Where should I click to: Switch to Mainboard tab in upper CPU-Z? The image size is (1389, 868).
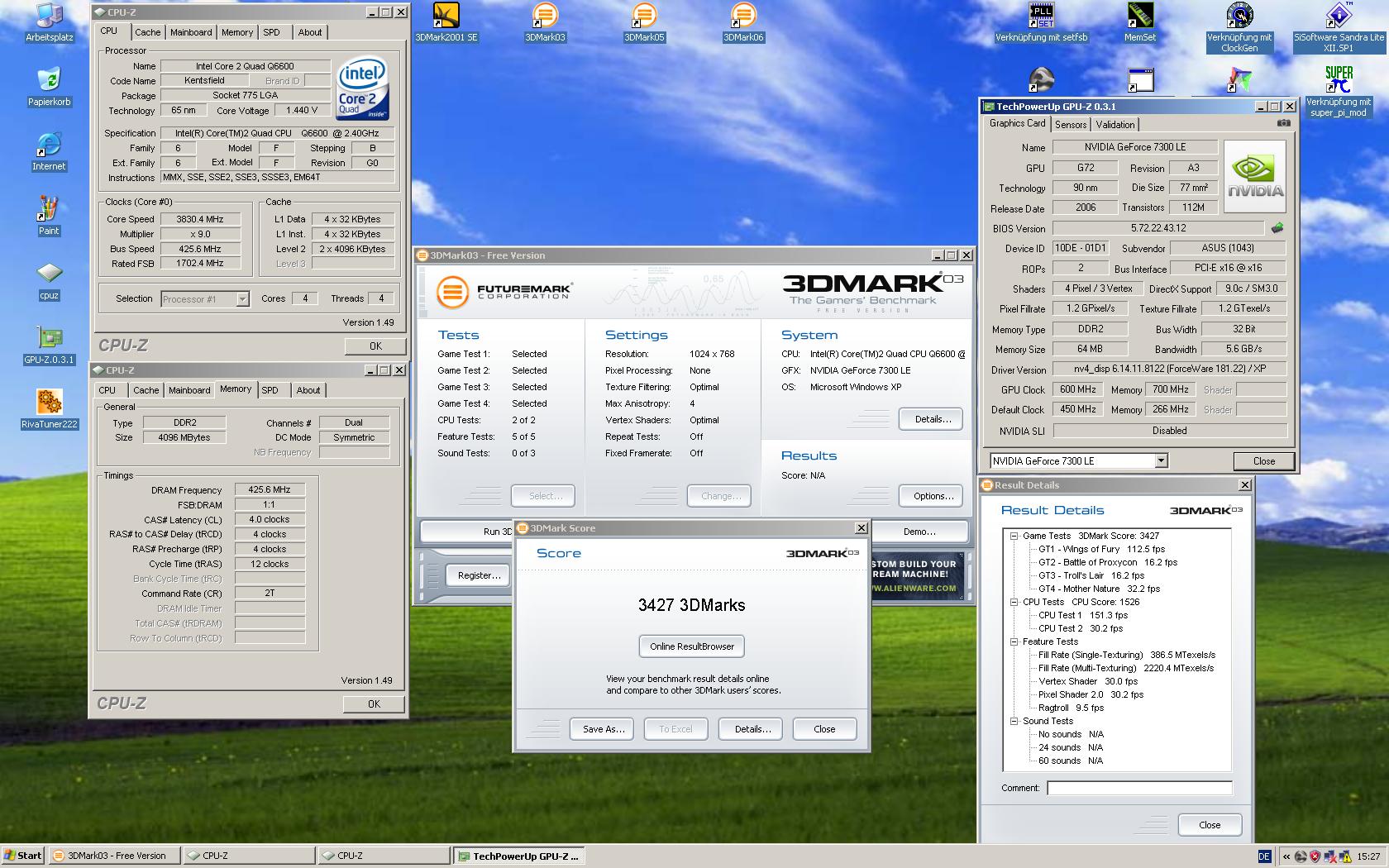[x=191, y=32]
